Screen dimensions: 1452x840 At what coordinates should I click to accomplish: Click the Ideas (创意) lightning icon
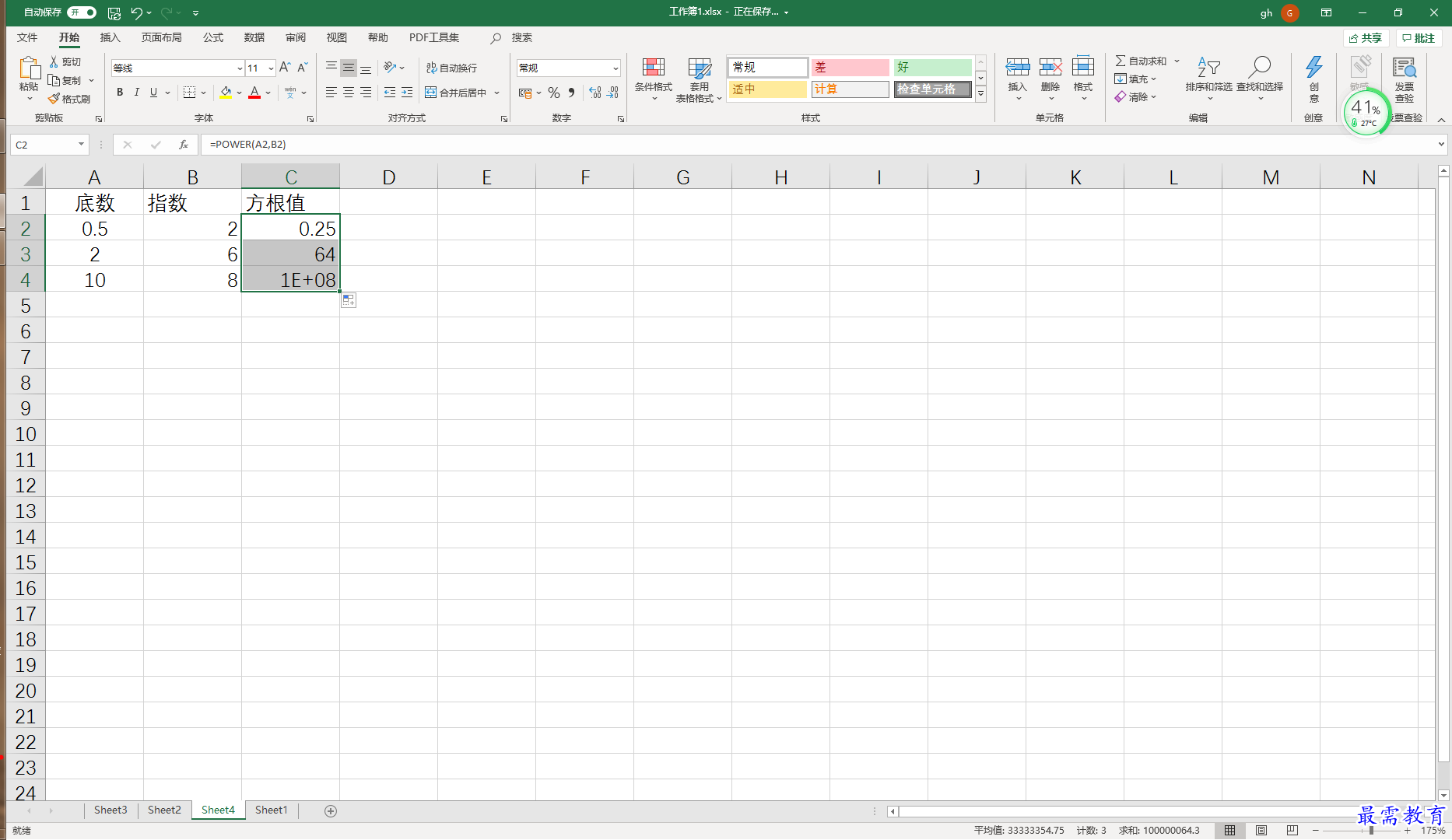pos(1313,68)
